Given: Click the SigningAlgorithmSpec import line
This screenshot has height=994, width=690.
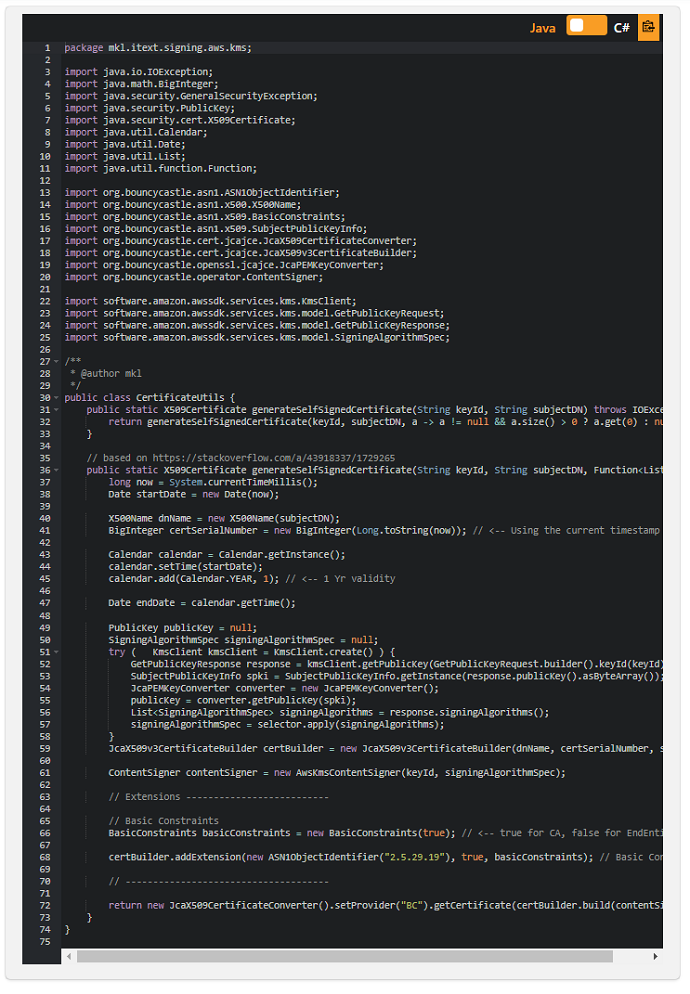Looking at the screenshot, I should (x=257, y=337).
